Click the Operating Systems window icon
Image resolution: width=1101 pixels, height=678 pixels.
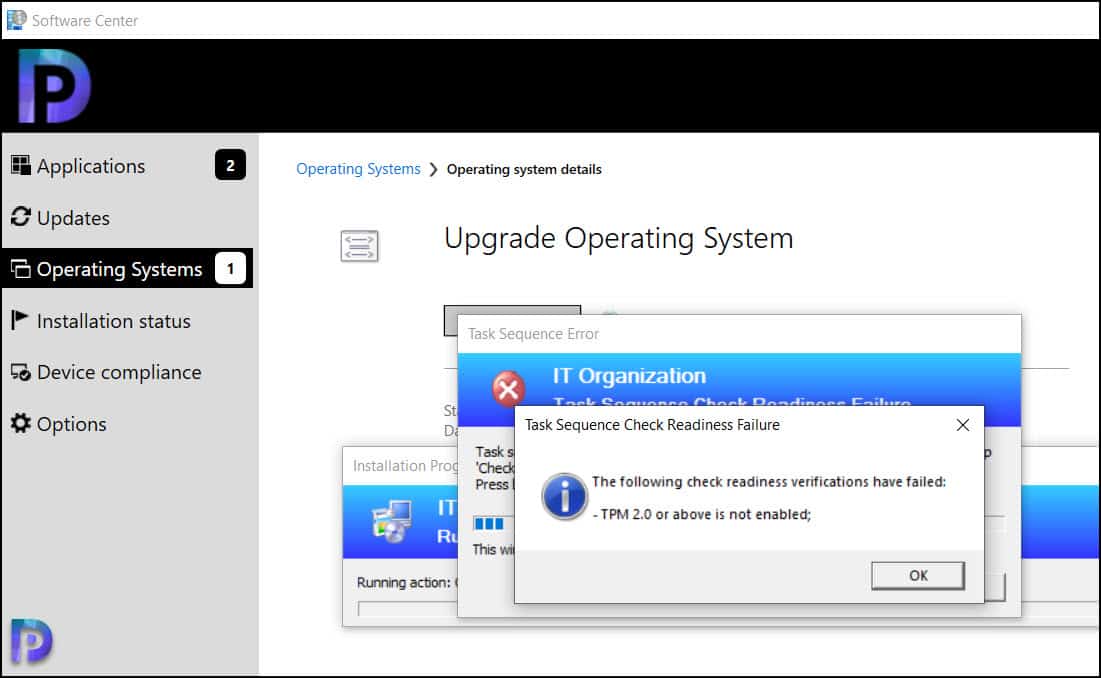pos(20,269)
